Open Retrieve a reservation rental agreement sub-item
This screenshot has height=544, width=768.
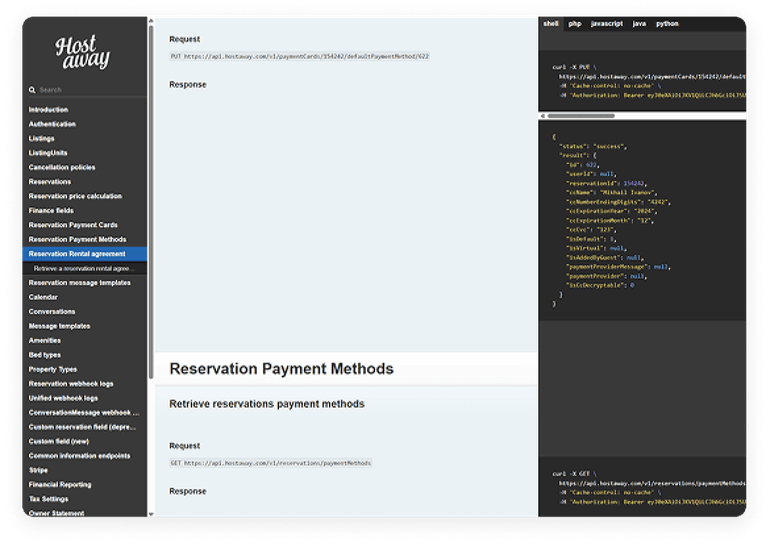pyautogui.click(x=85, y=268)
